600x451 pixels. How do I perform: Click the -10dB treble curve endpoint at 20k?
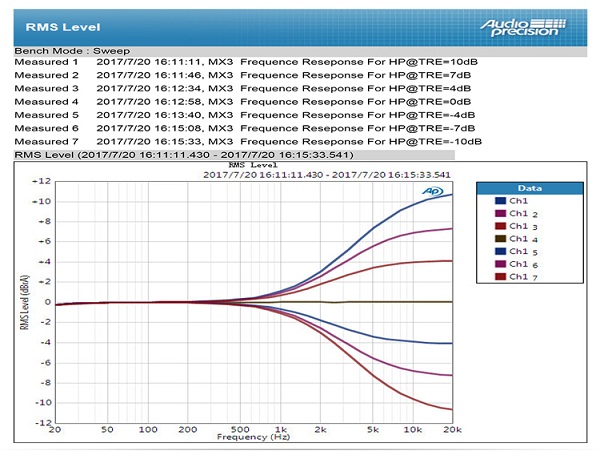pos(452,409)
